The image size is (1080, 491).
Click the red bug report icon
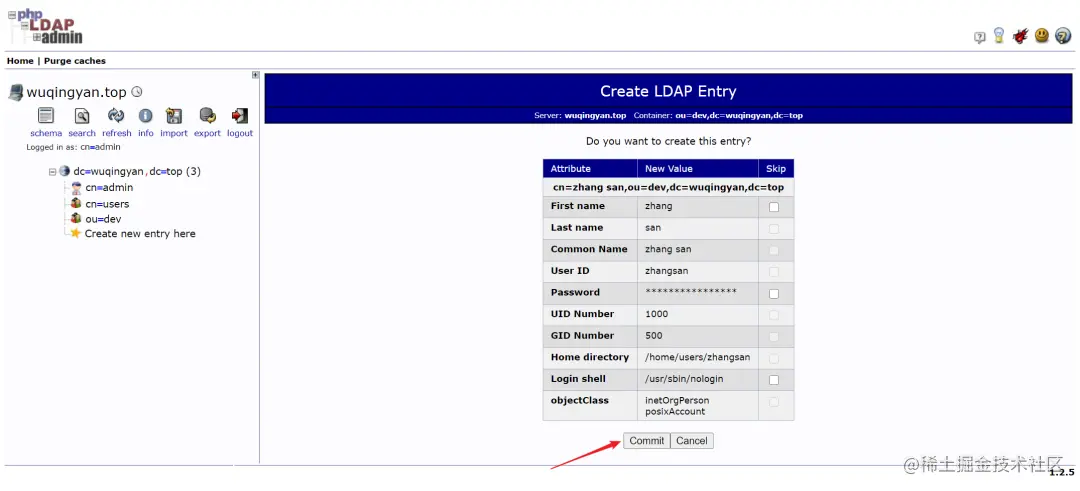click(1021, 36)
